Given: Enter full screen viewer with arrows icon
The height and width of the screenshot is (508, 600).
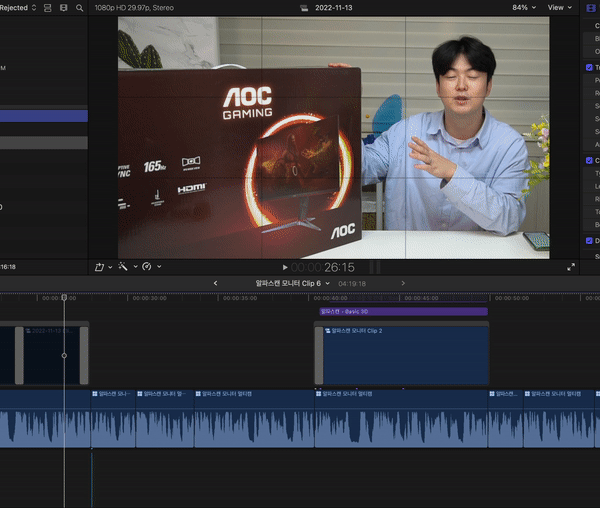Looking at the screenshot, I should [571, 267].
